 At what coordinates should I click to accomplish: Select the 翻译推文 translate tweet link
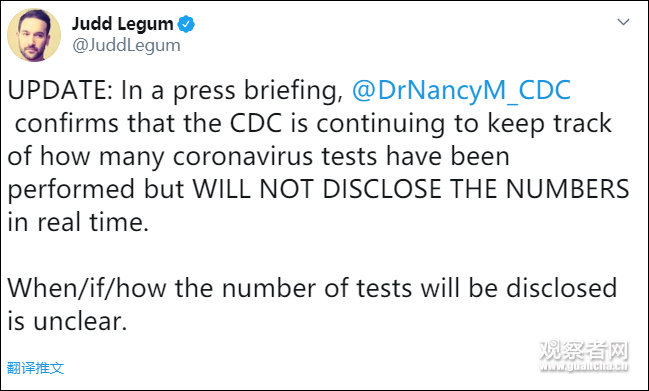pos(36,368)
